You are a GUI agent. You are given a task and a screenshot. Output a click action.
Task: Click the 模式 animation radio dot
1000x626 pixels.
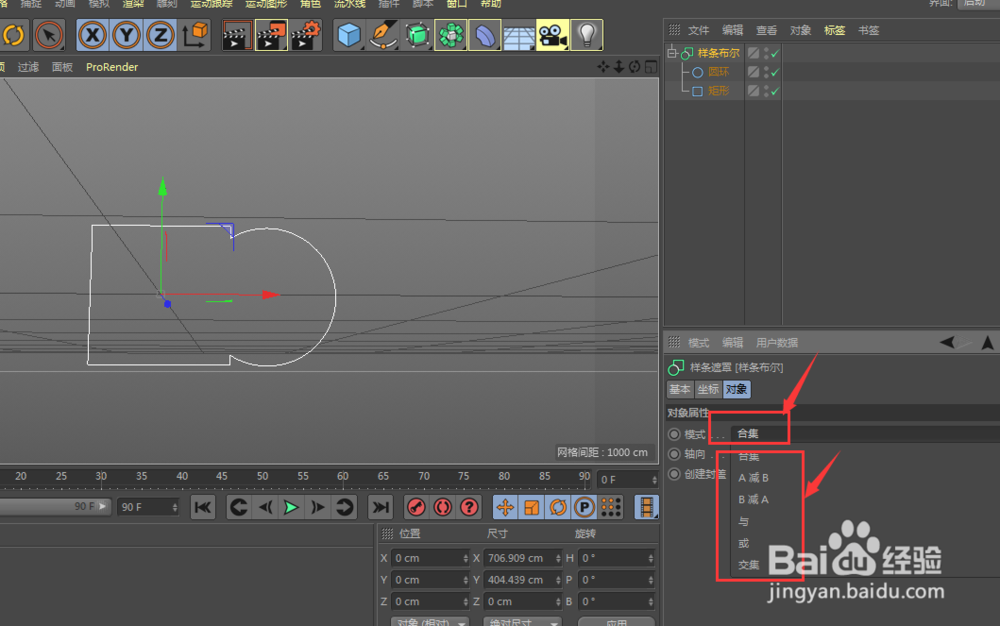[x=674, y=434]
